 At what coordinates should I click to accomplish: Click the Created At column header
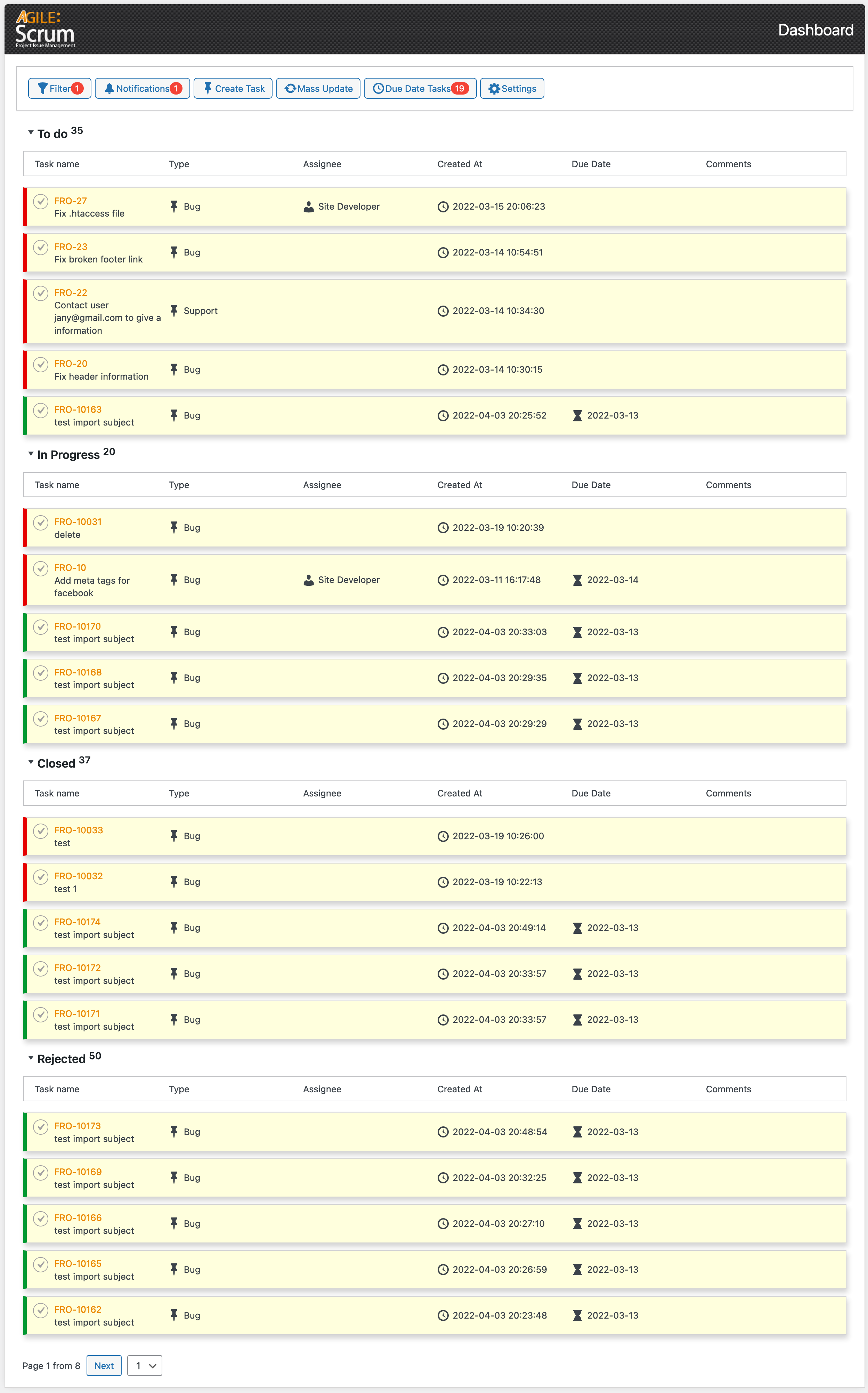coord(459,164)
